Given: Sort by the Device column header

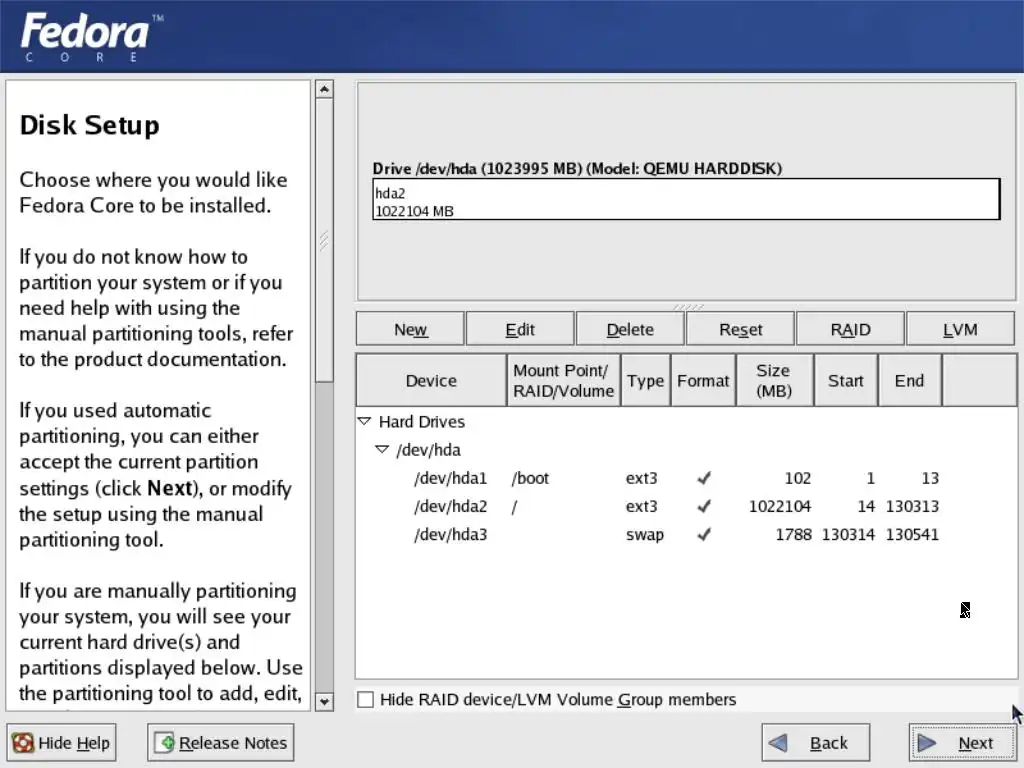Looking at the screenshot, I should (431, 380).
